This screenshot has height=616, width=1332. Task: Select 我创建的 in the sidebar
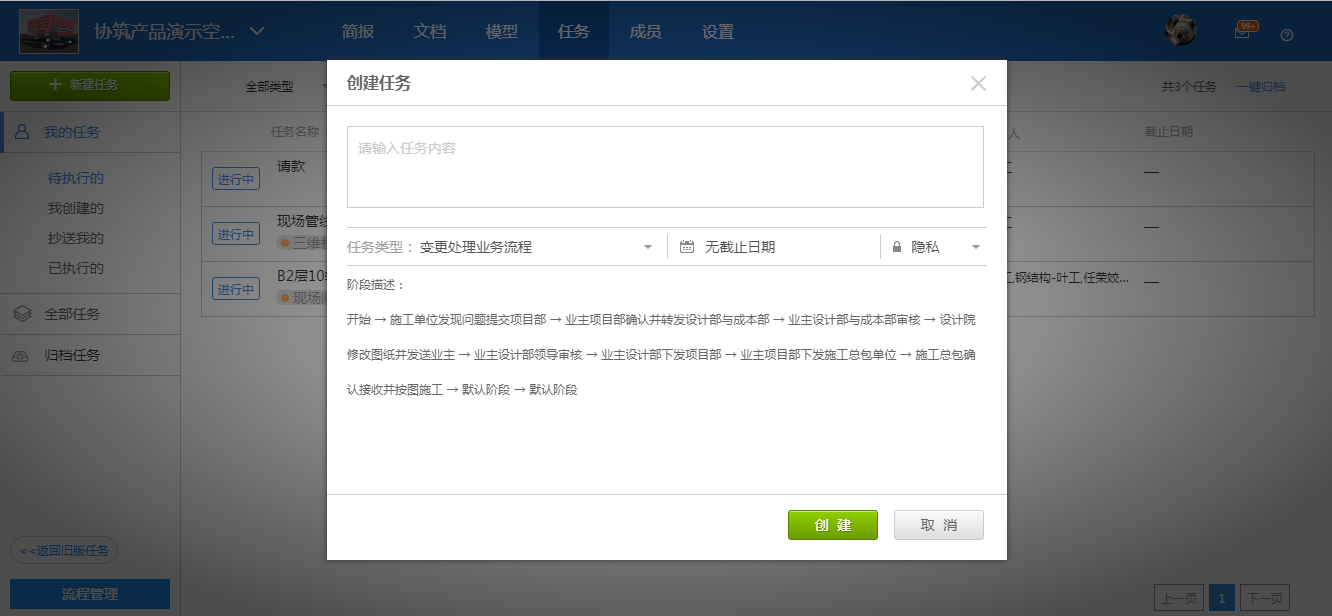pos(76,208)
